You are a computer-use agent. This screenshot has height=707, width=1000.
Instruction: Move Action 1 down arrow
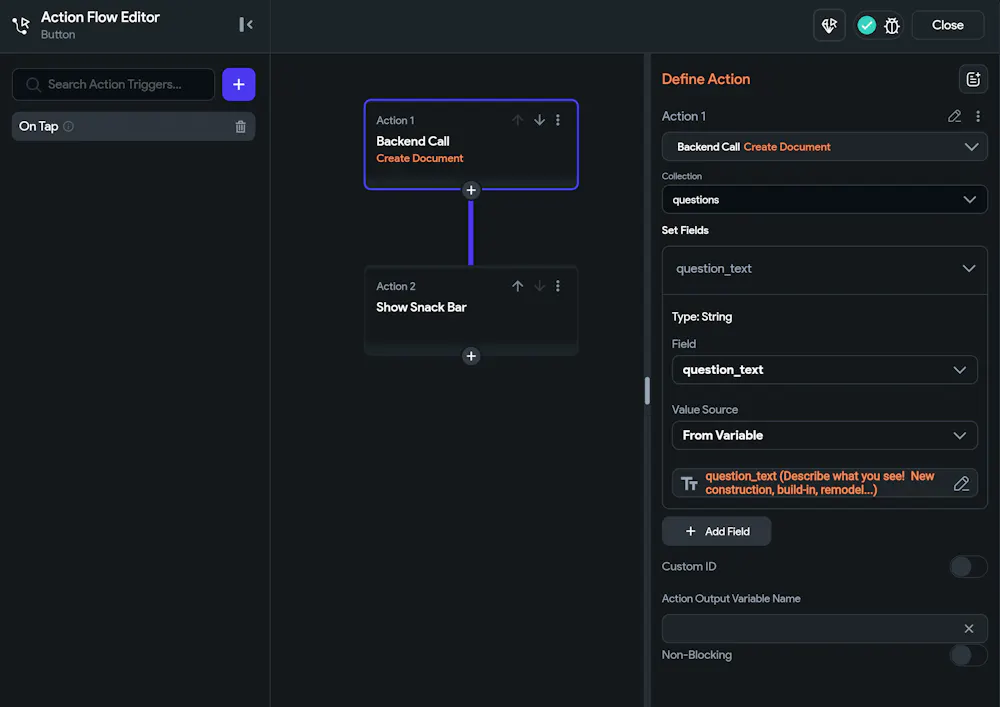(x=540, y=120)
